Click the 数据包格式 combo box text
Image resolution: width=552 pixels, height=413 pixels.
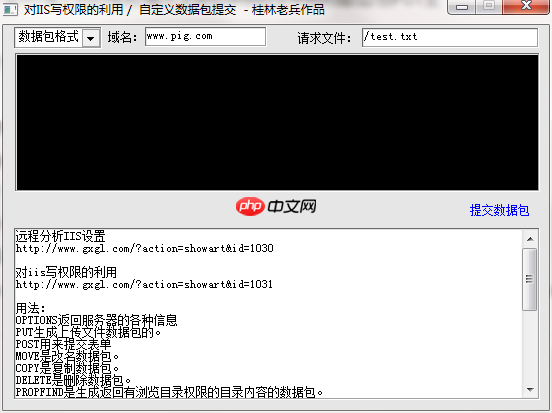coord(49,37)
